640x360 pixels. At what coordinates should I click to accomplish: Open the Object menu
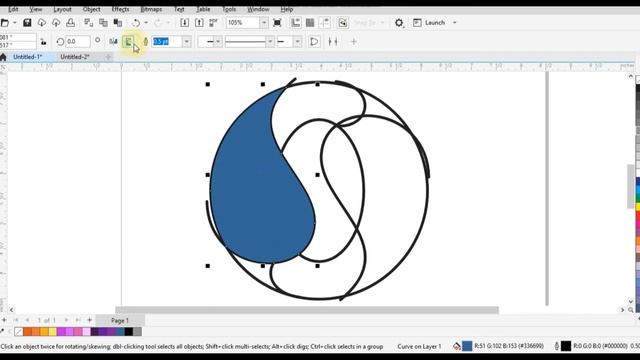[x=91, y=9]
